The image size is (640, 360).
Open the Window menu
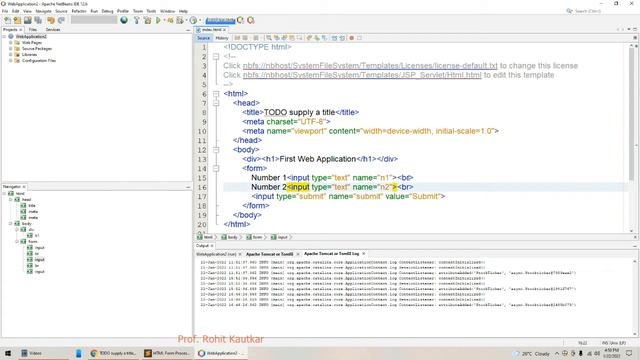167,11
